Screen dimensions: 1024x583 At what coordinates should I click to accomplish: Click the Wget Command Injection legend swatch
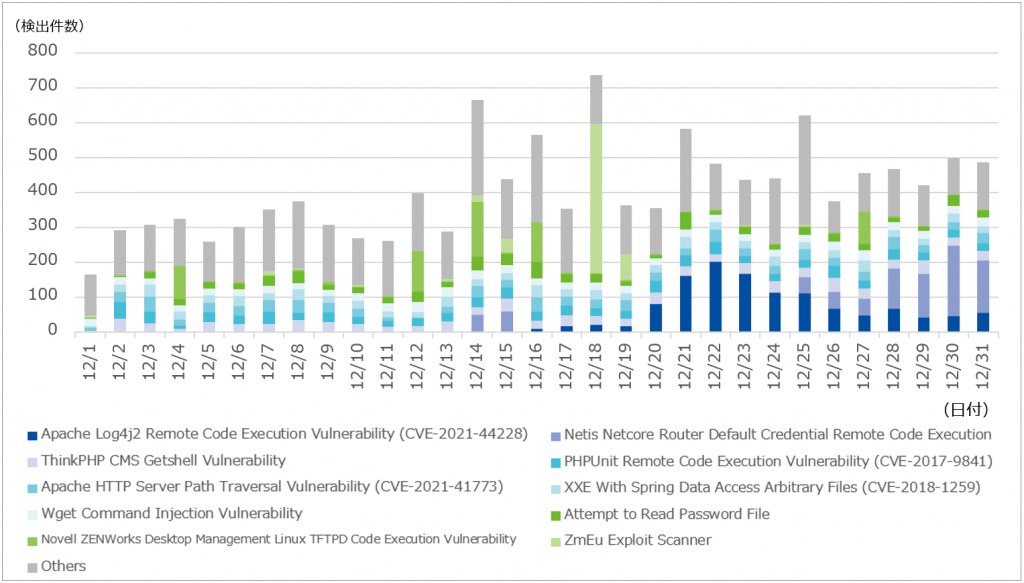click(33, 514)
